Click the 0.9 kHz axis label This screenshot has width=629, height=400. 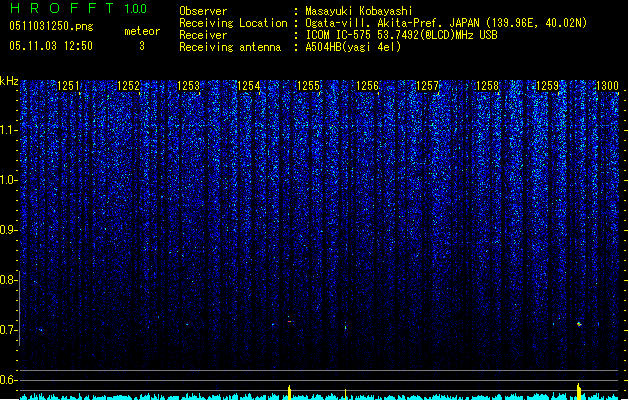[8, 230]
